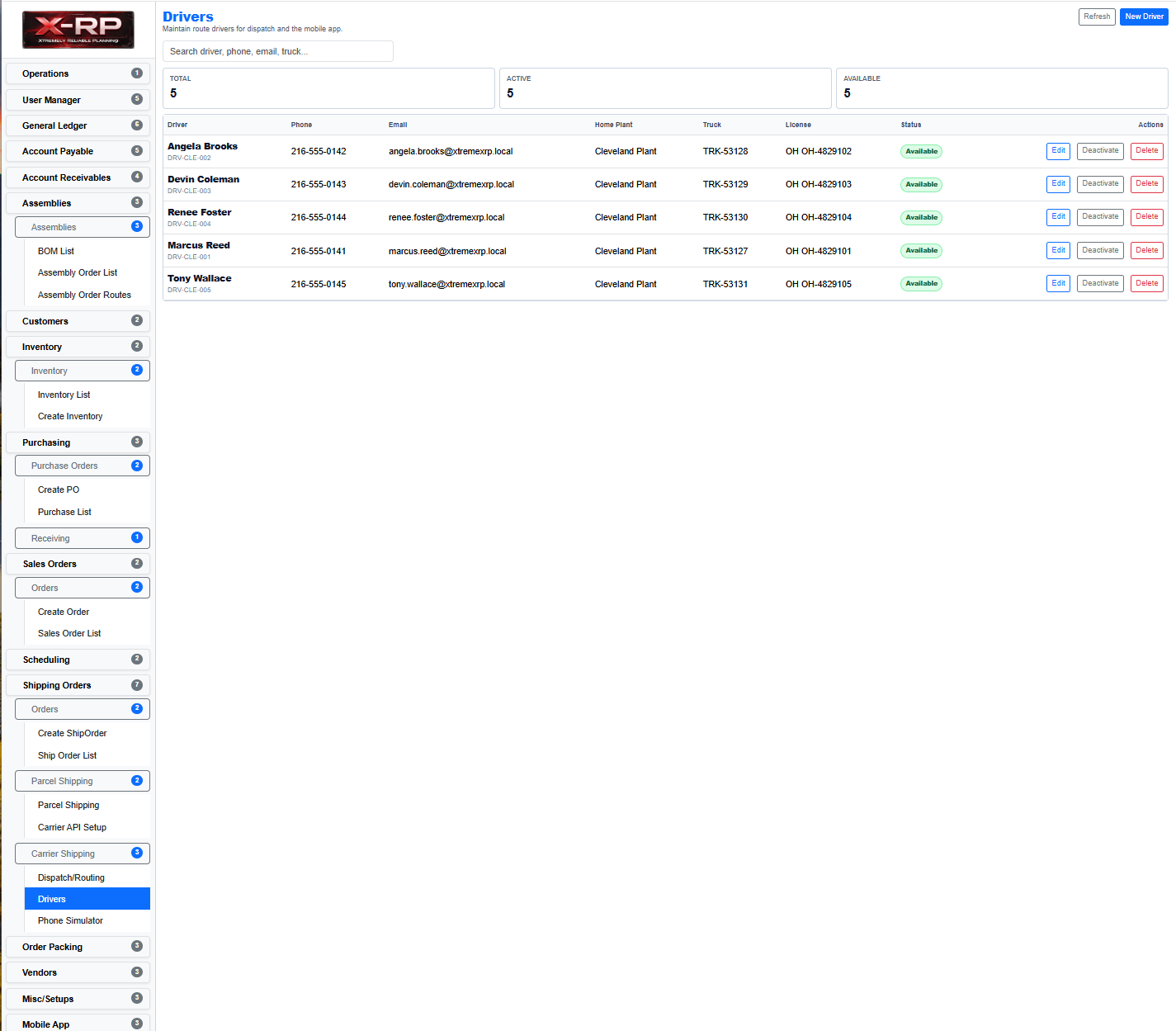Expand the General Ledger section
Image resolution: width=1176 pixels, height=1031 pixels.
[x=78, y=125]
